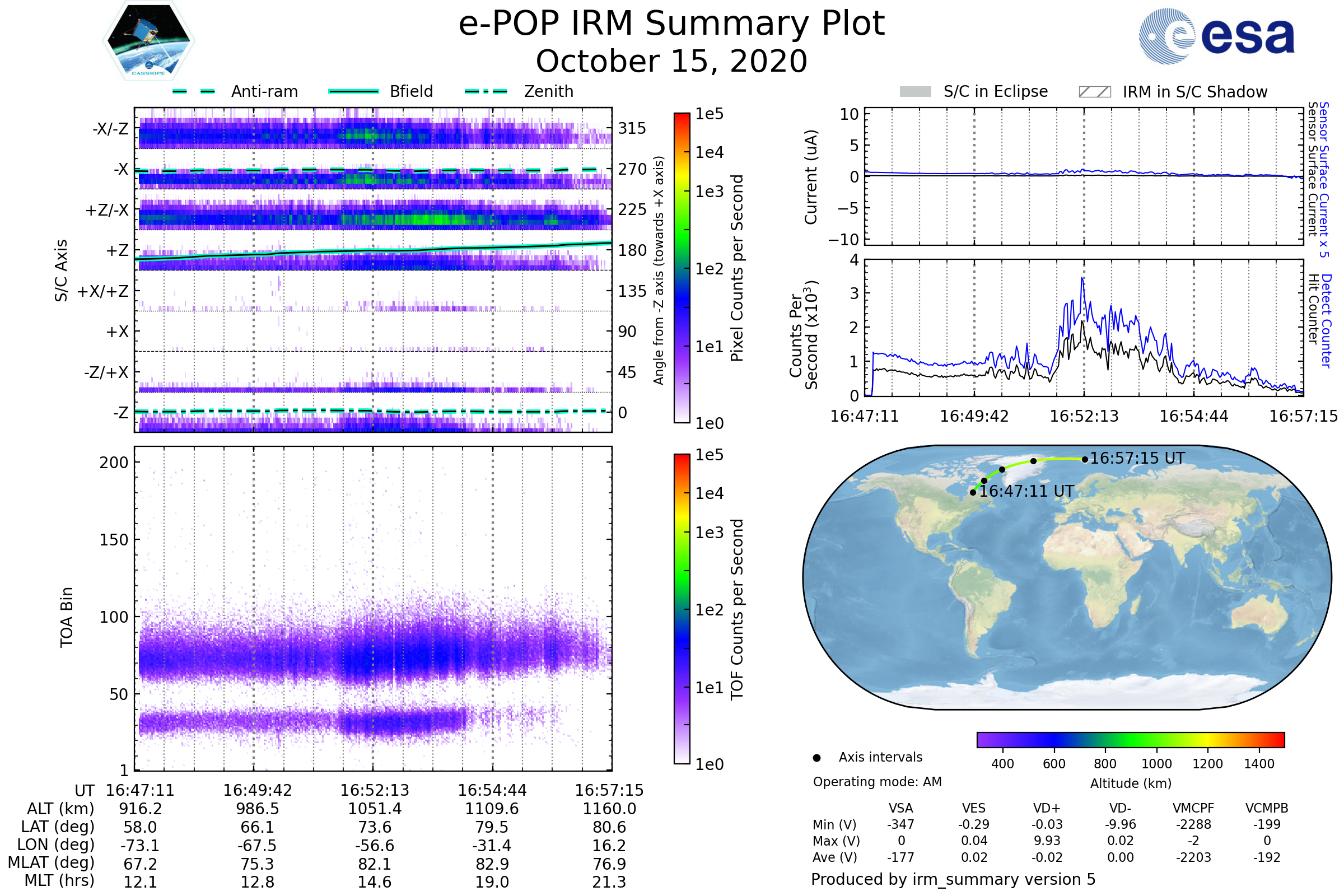Screen dimensions: 1344x896
Task: Click the Bfield solid line legend marker
Action: (x=354, y=91)
